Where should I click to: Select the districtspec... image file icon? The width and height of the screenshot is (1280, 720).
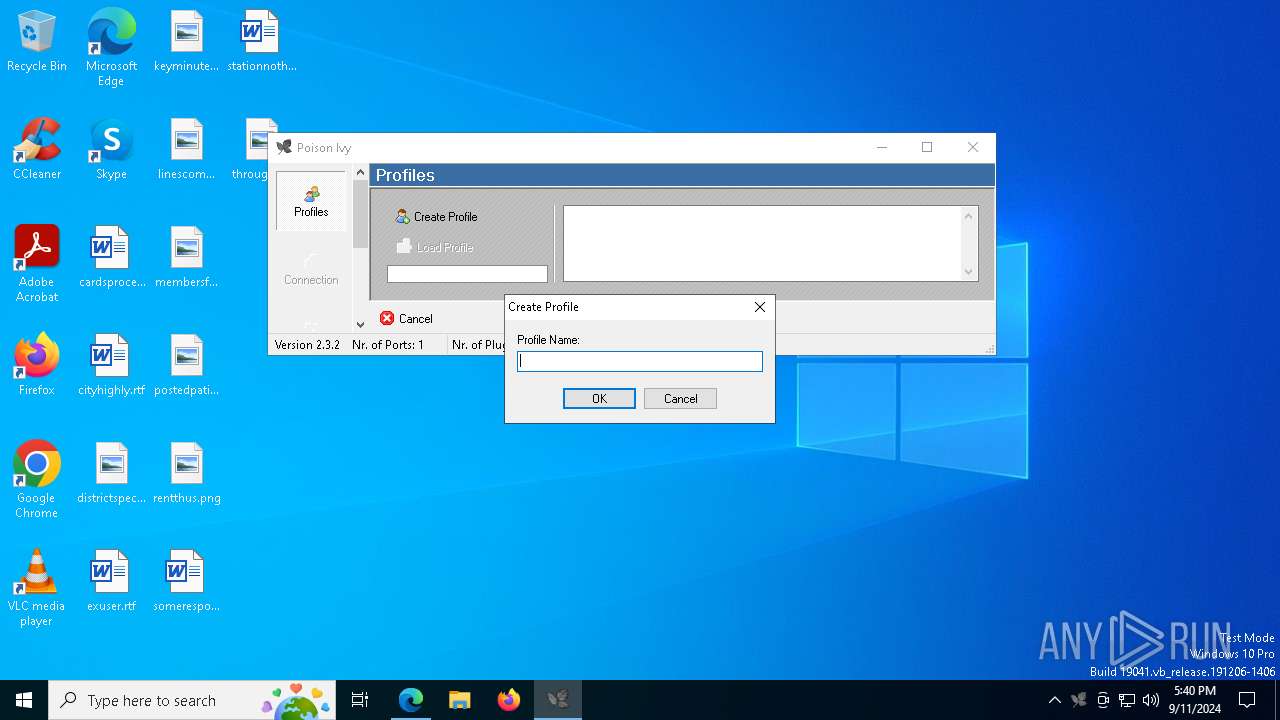pos(111,474)
